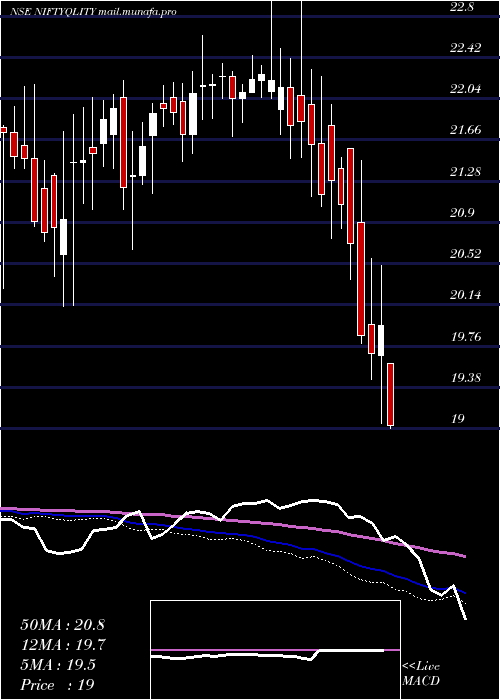Click the 22.42 price axis label

[x=465, y=48]
